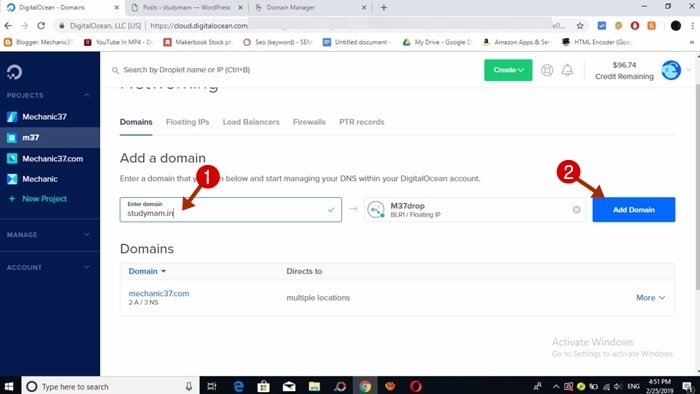
Task: Open Mail from the taskbar
Action: [289, 386]
